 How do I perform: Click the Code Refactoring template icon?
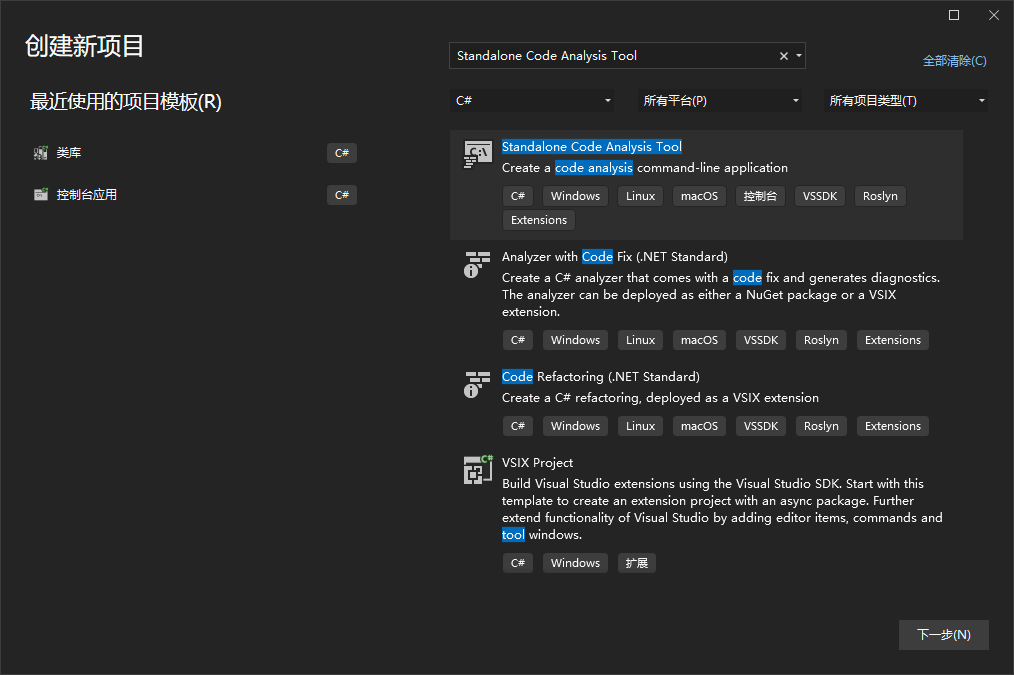[478, 384]
